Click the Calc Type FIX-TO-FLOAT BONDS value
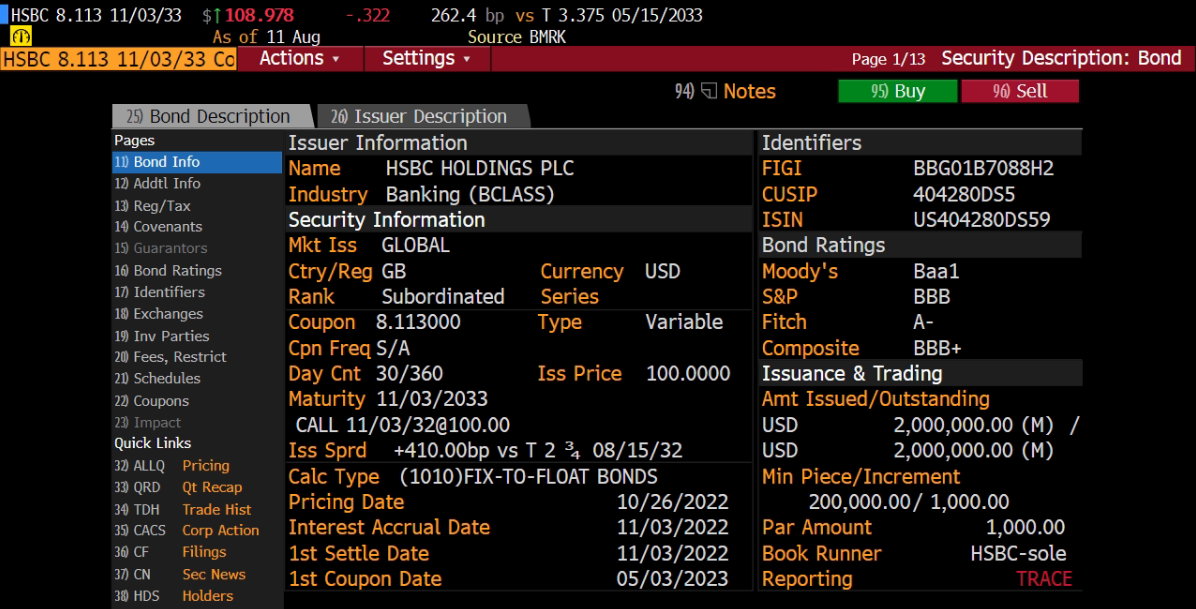This screenshot has height=609, width=1196. 529,477
